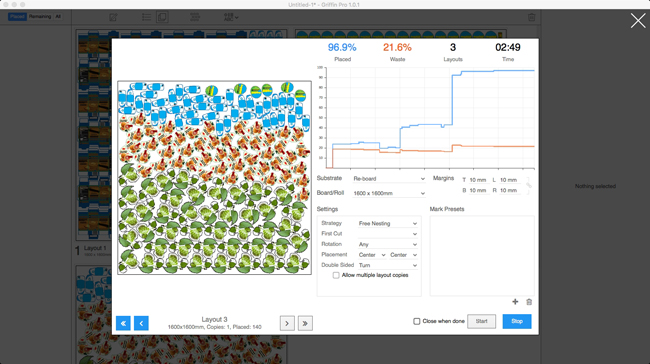Go to the next layout
The height and width of the screenshot is (364, 650).
(287, 323)
